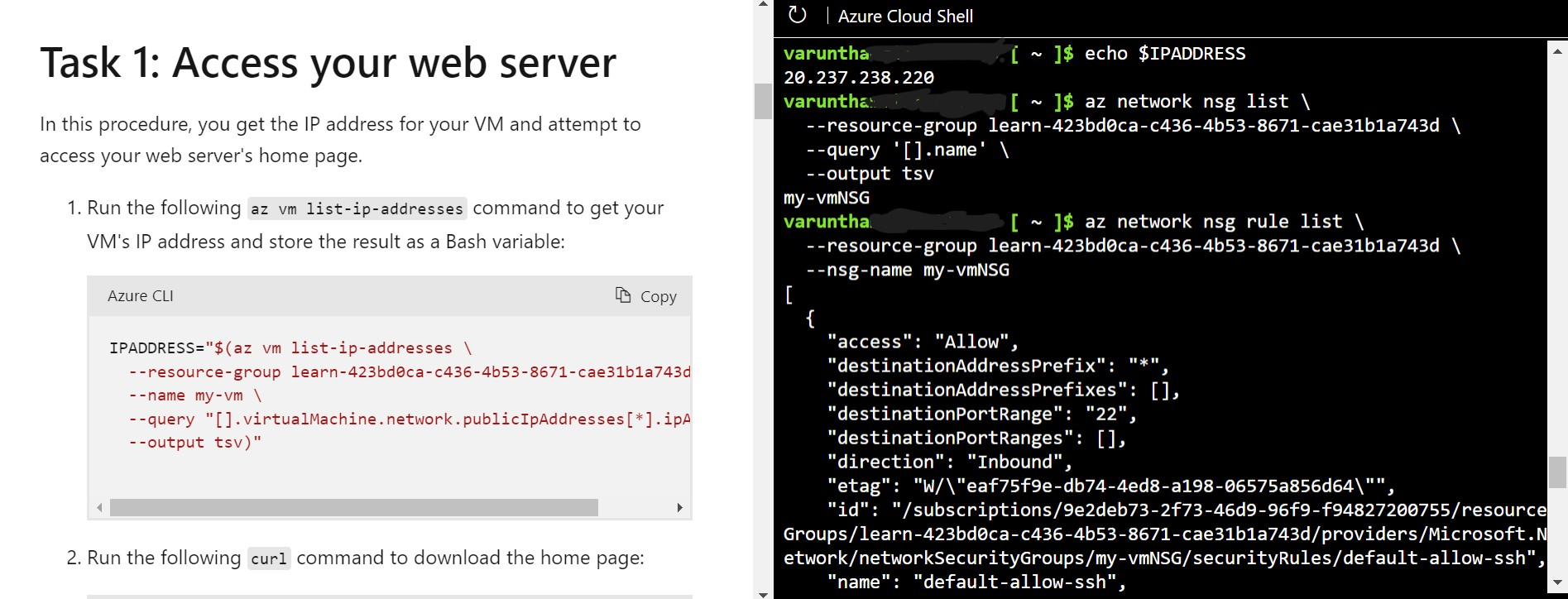Screen dimensions: 1568x599
Task: Click the Cloud Shell restart icon
Action: point(797,15)
